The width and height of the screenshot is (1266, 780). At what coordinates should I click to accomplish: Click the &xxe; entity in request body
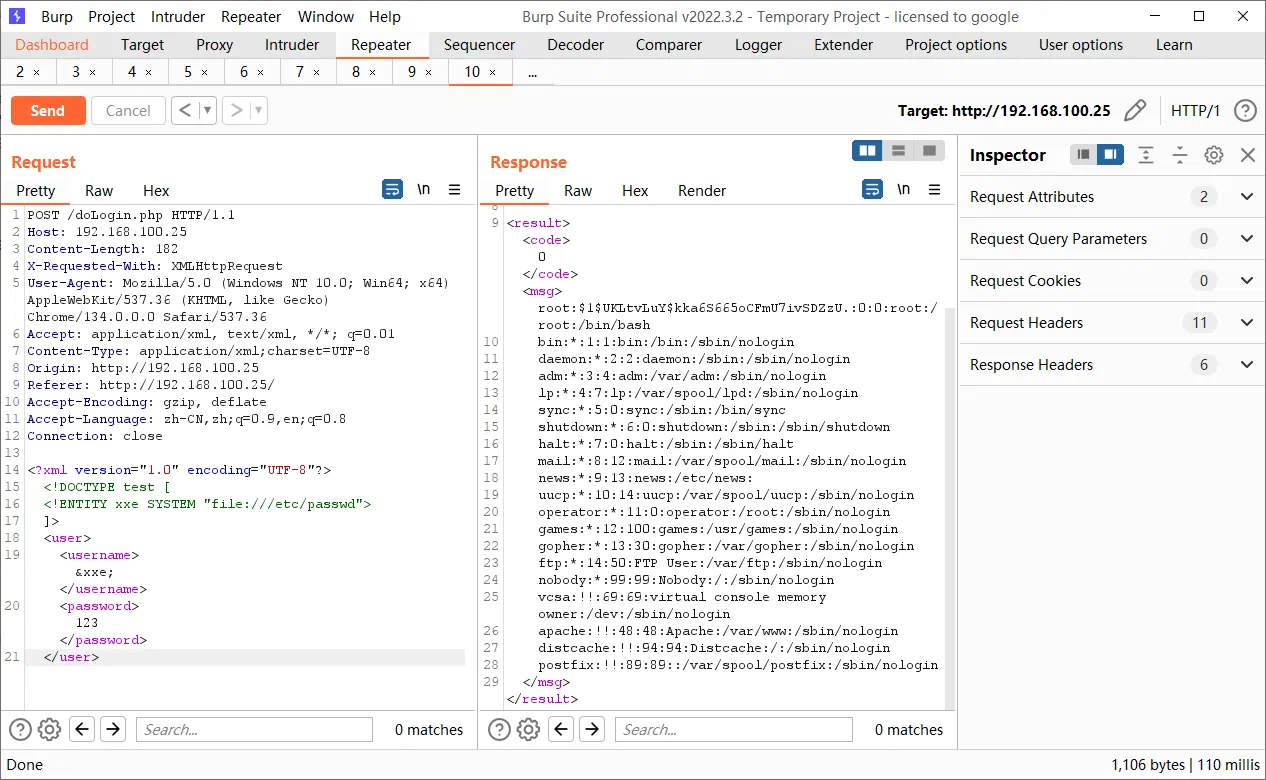(x=95, y=572)
